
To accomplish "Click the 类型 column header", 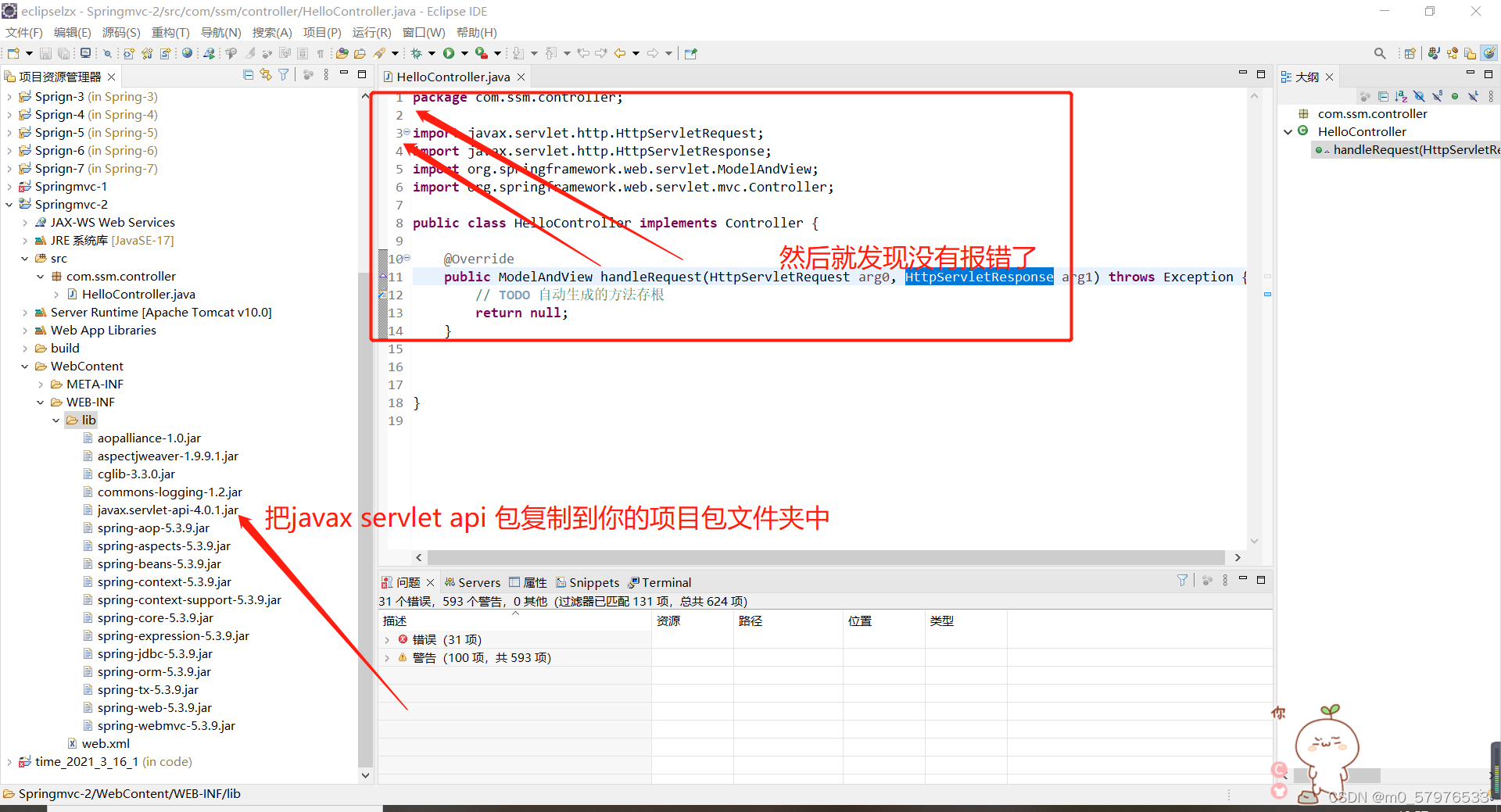I will [966, 621].
